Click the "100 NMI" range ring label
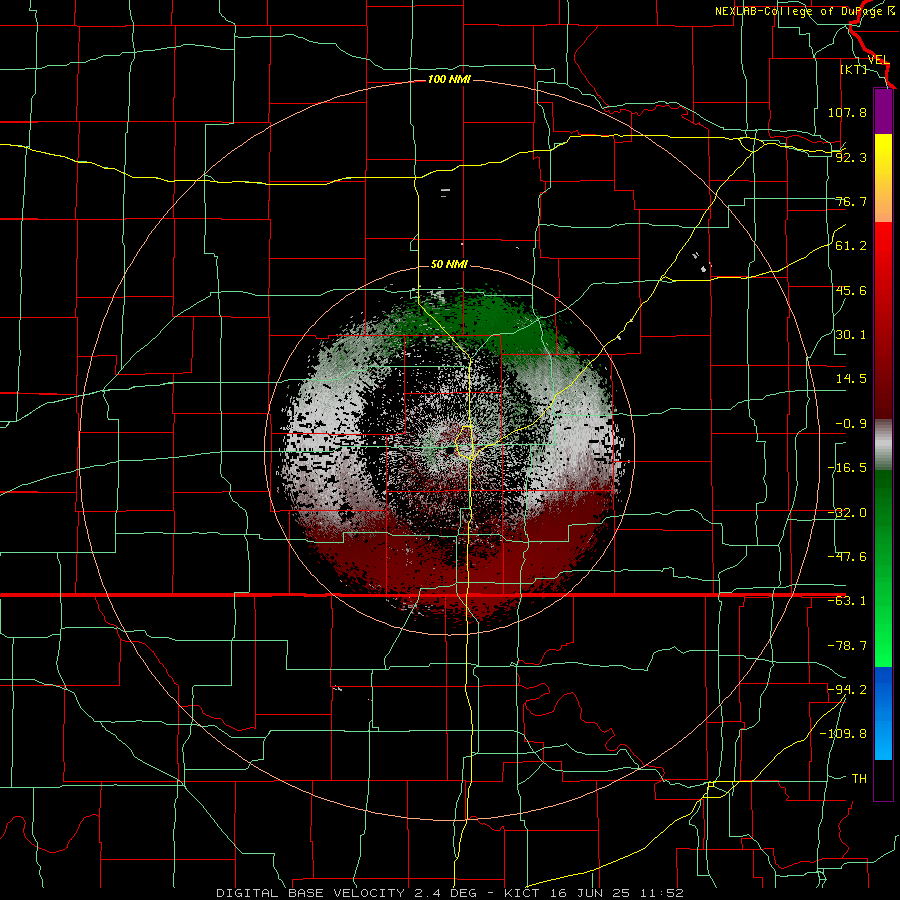Image resolution: width=900 pixels, height=900 pixels. [x=449, y=79]
